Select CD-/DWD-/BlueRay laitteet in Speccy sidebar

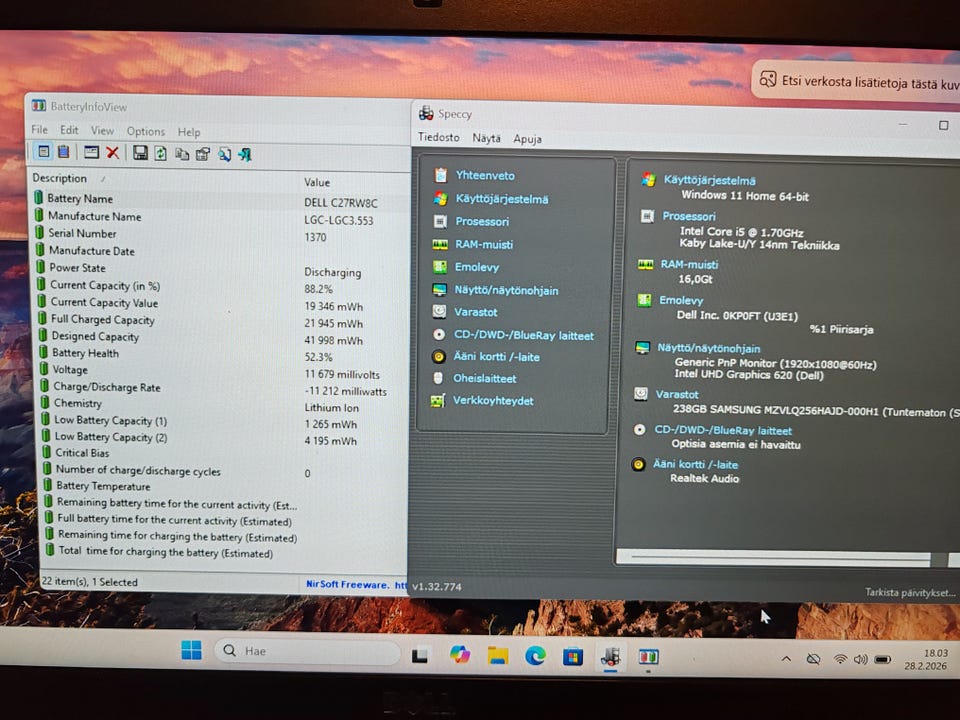(x=523, y=336)
